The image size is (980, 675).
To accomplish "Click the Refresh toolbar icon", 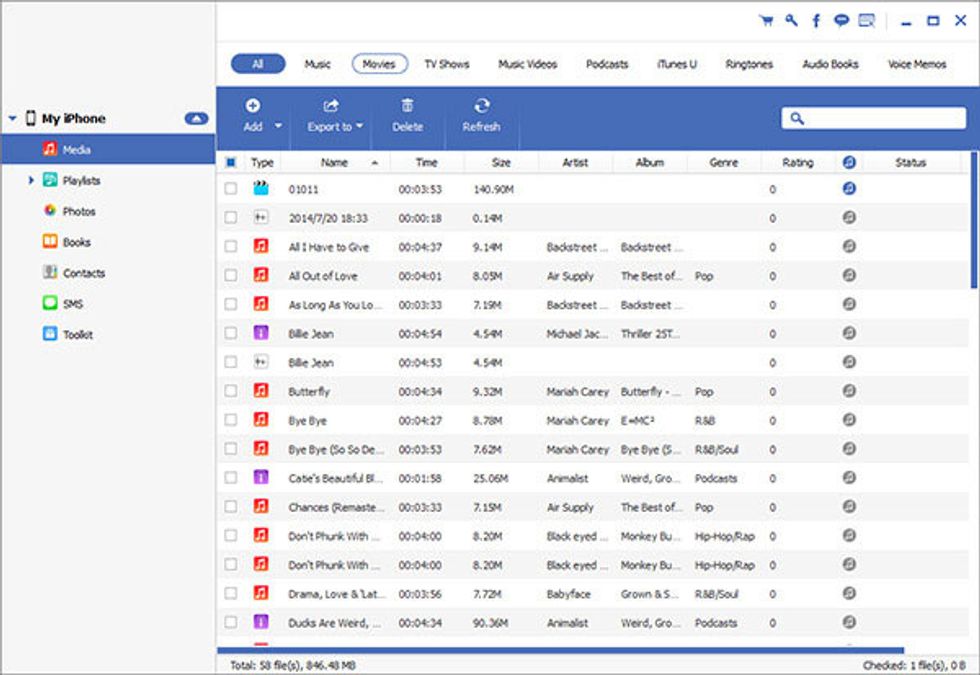I will pyautogui.click(x=481, y=105).
